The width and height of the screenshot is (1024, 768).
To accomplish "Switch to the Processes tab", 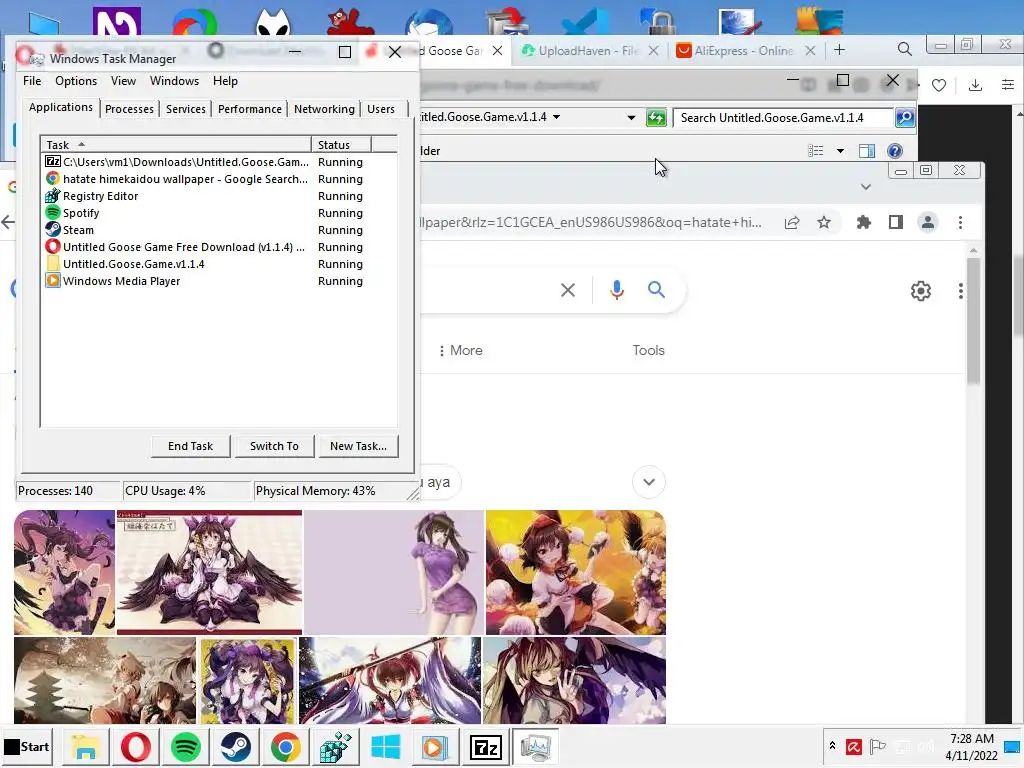I will coord(129,109).
